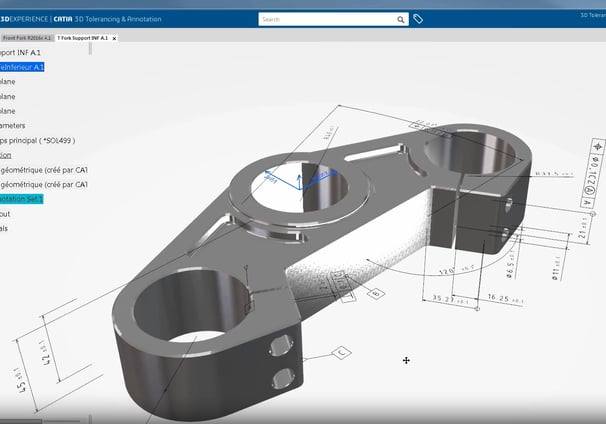
Task: Select the highlighted 'notation Set.1' tree node
Action: point(21,199)
